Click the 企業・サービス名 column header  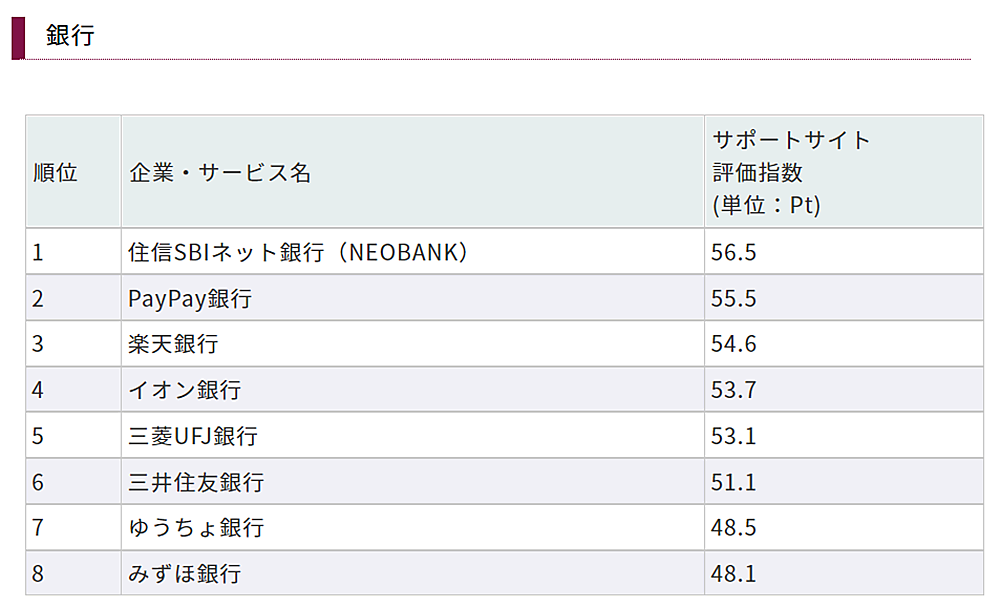(x=221, y=172)
